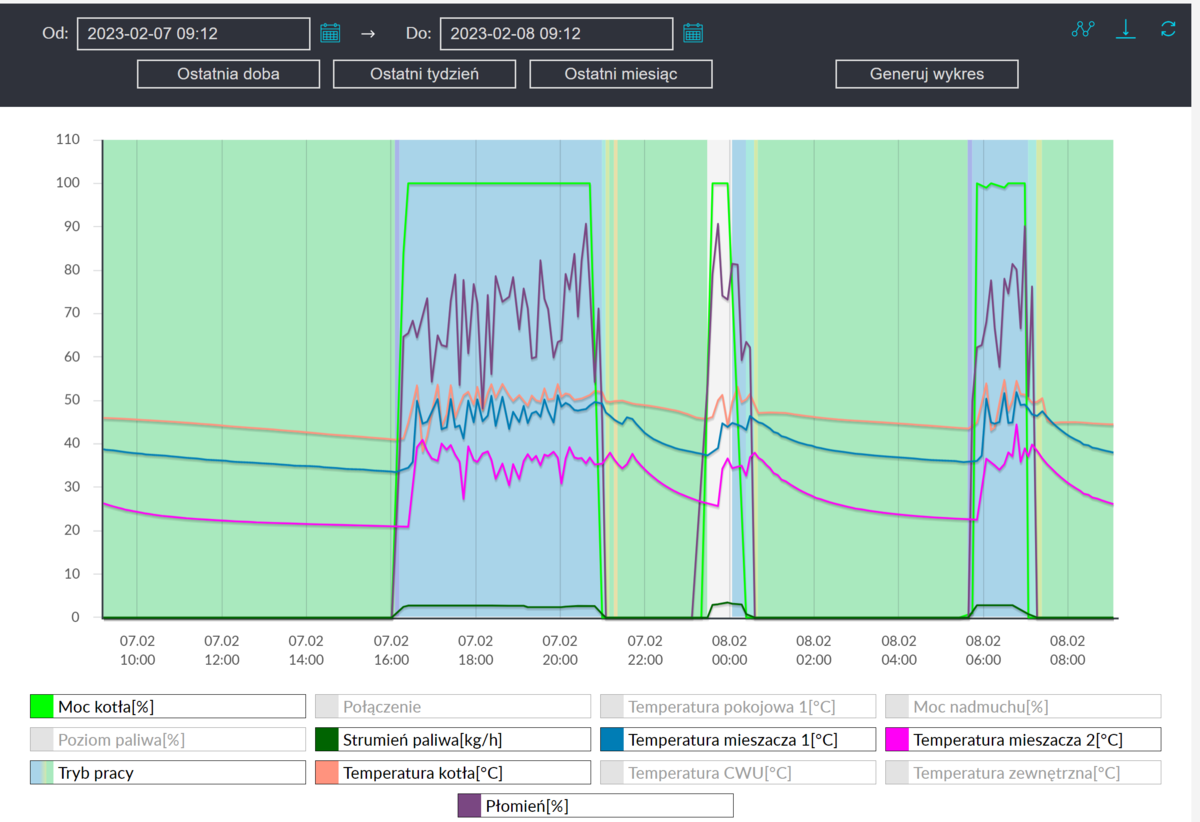Select the Ostatni tydzień range button
The height and width of the screenshot is (822, 1200).
424,74
